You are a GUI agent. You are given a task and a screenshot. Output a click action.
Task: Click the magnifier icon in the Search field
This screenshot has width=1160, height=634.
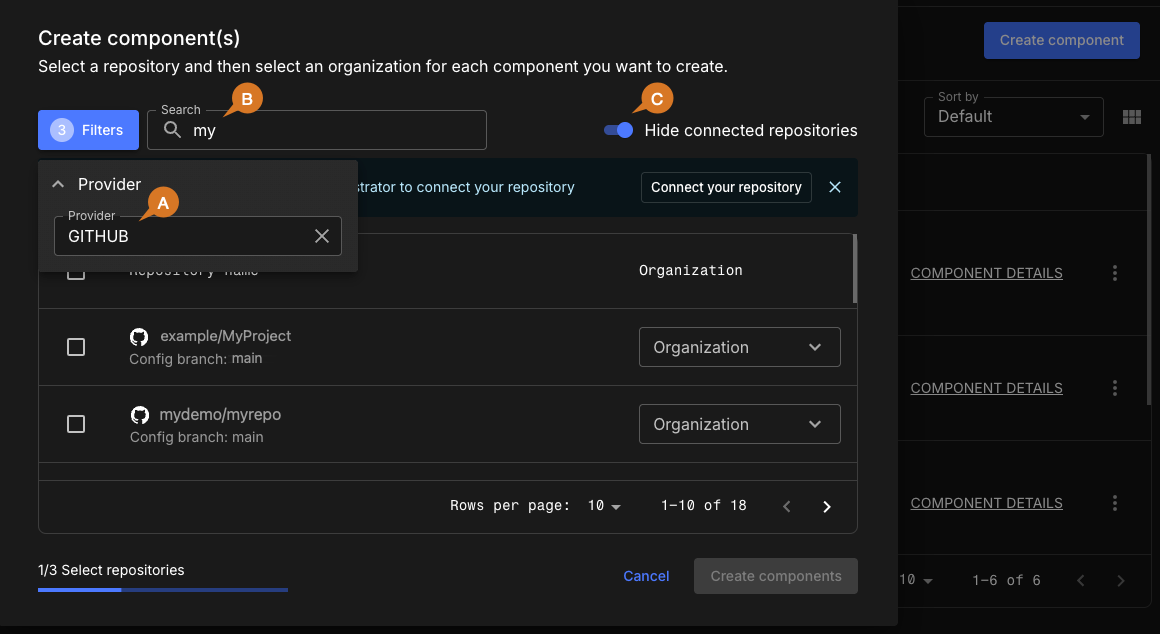[171, 130]
